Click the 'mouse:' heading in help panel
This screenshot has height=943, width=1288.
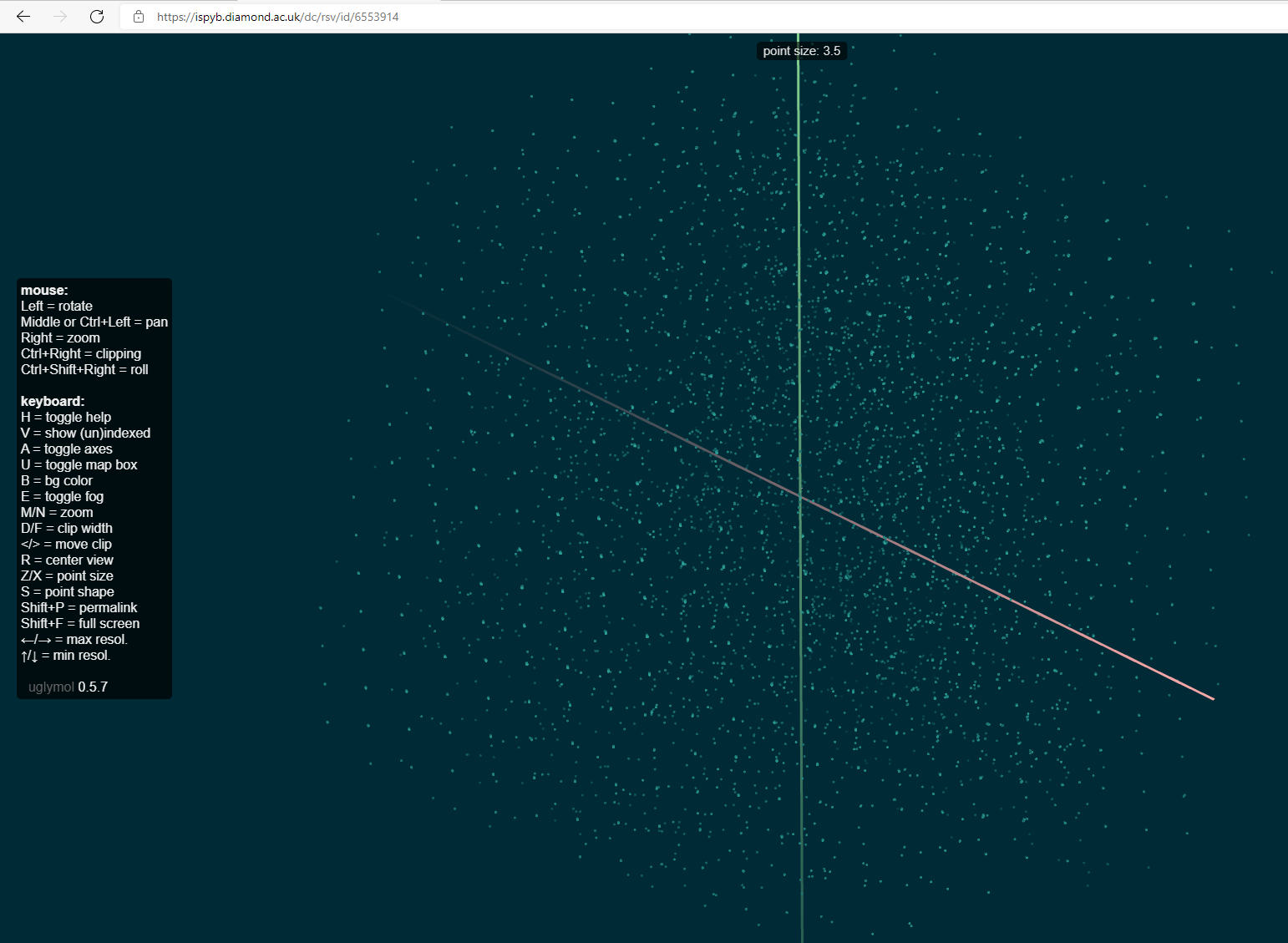tap(44, 291)
